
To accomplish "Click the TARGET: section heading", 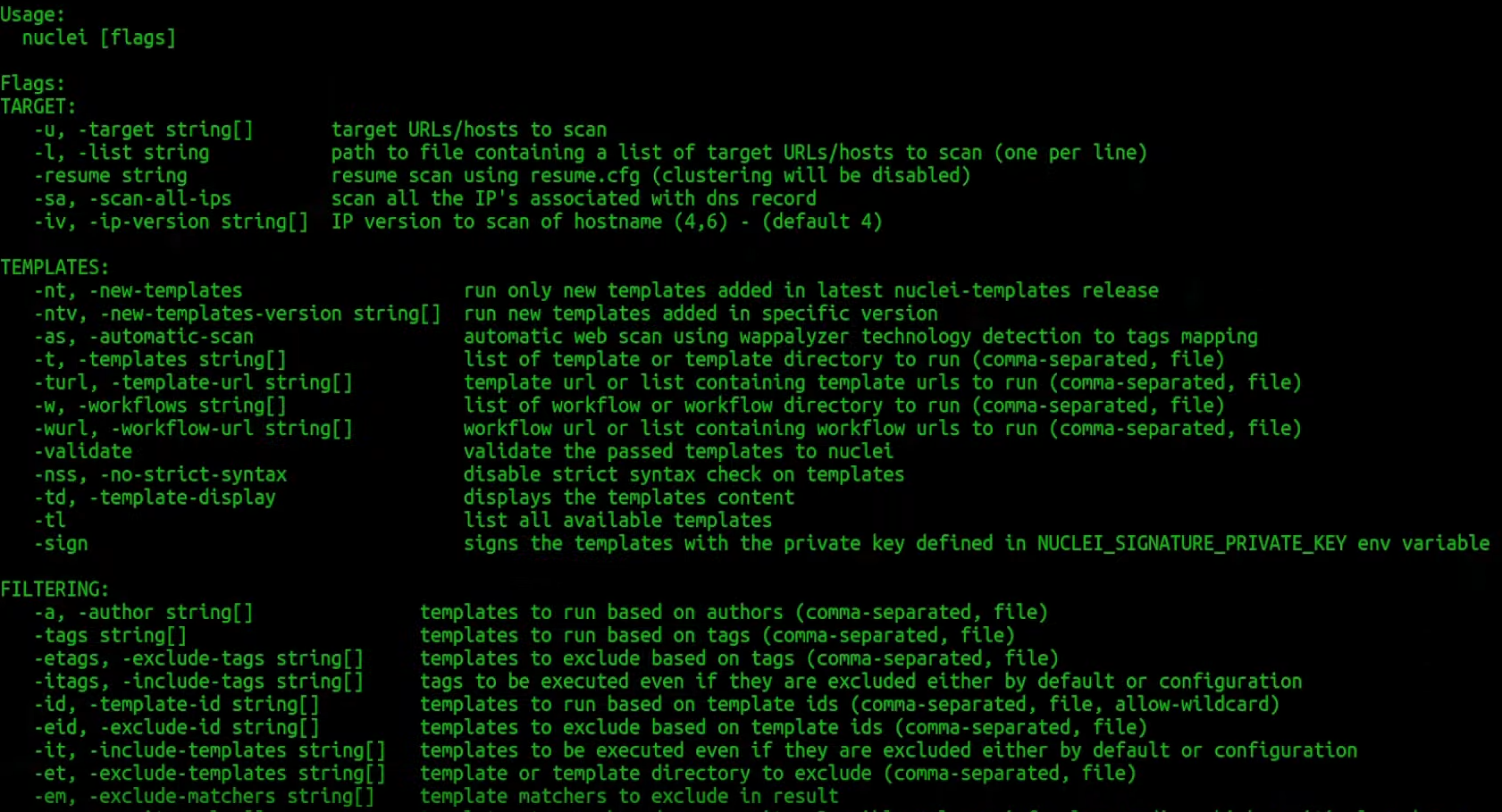I will 38,106.
